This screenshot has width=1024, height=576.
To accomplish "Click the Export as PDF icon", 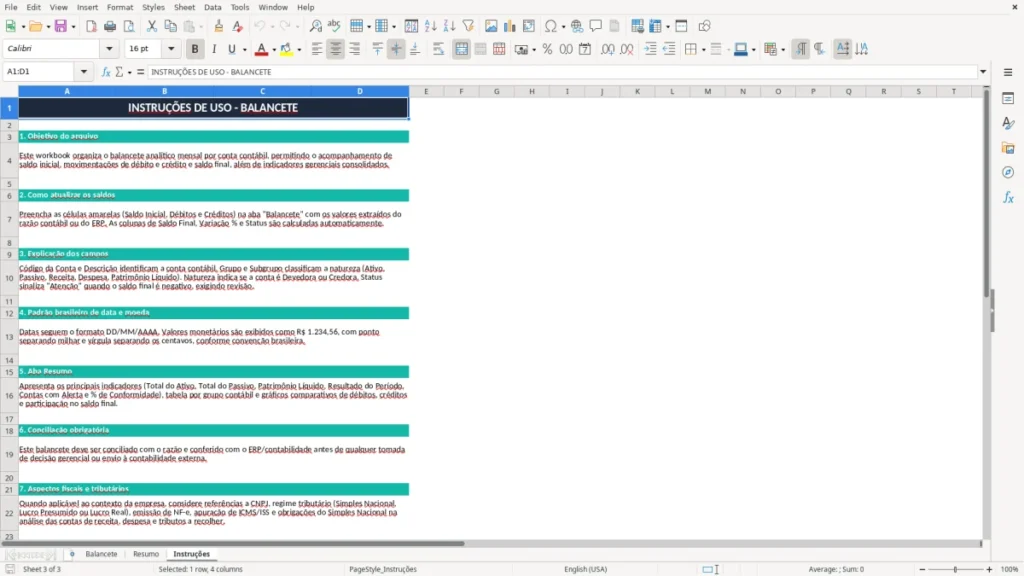I will (x=91, y=26).
